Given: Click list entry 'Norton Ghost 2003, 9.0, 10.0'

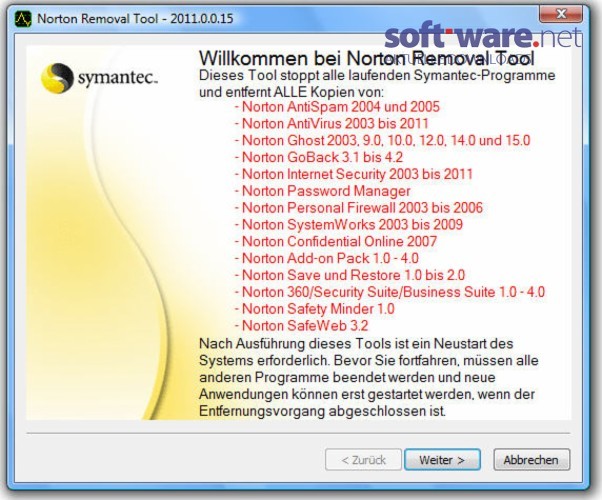Looking at the screenshot, I should pos(325,141).
